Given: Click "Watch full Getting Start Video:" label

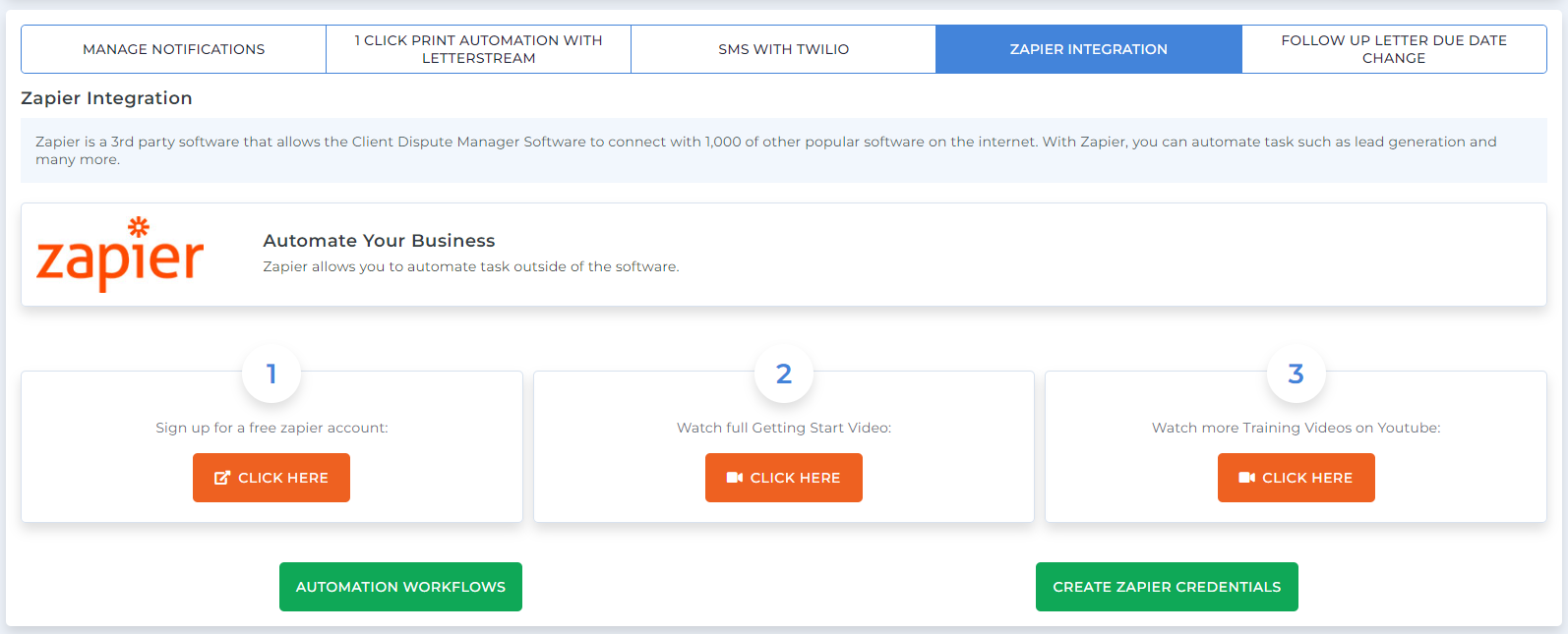Looking at the screenshot, I should [784, 428].
